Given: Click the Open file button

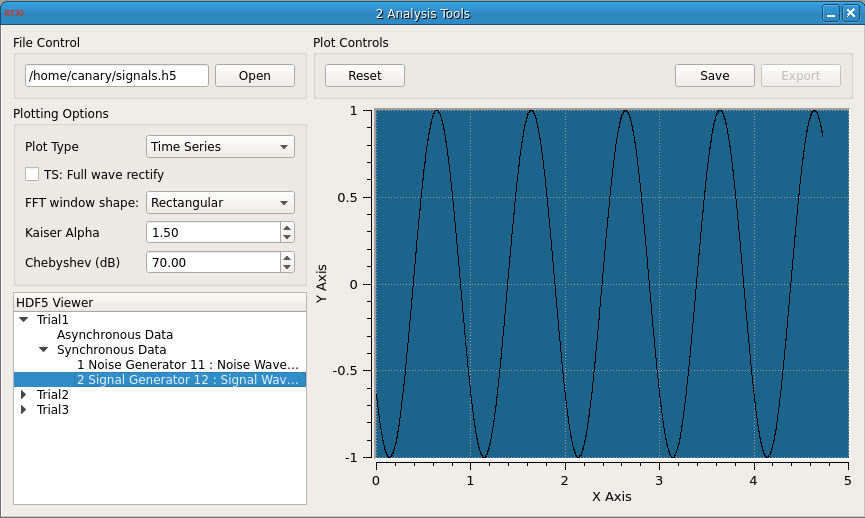Looking at the screenshot, I should [255, 76].
